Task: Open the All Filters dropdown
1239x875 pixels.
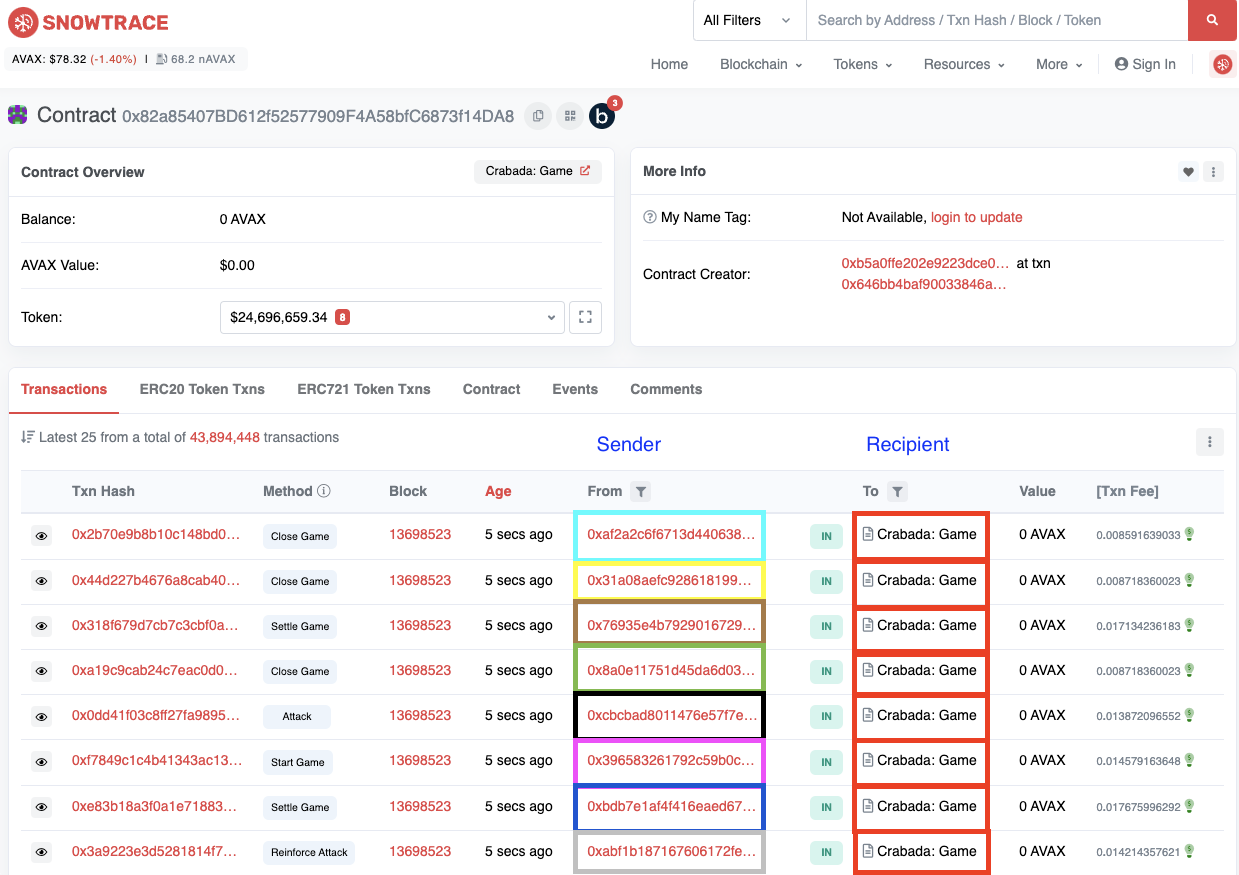Action: click(x=747, y=20)
